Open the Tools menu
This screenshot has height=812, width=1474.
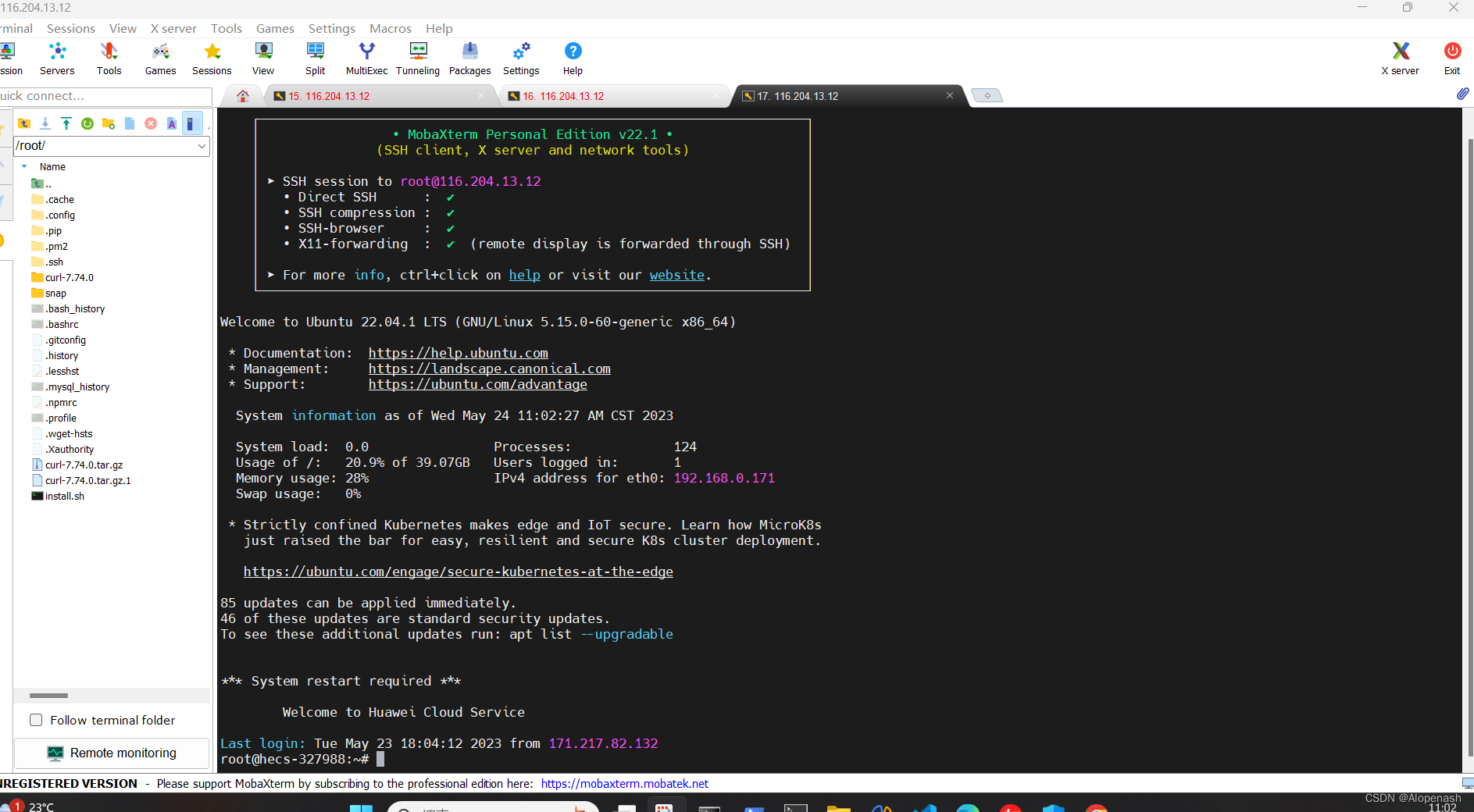point(227,28)
